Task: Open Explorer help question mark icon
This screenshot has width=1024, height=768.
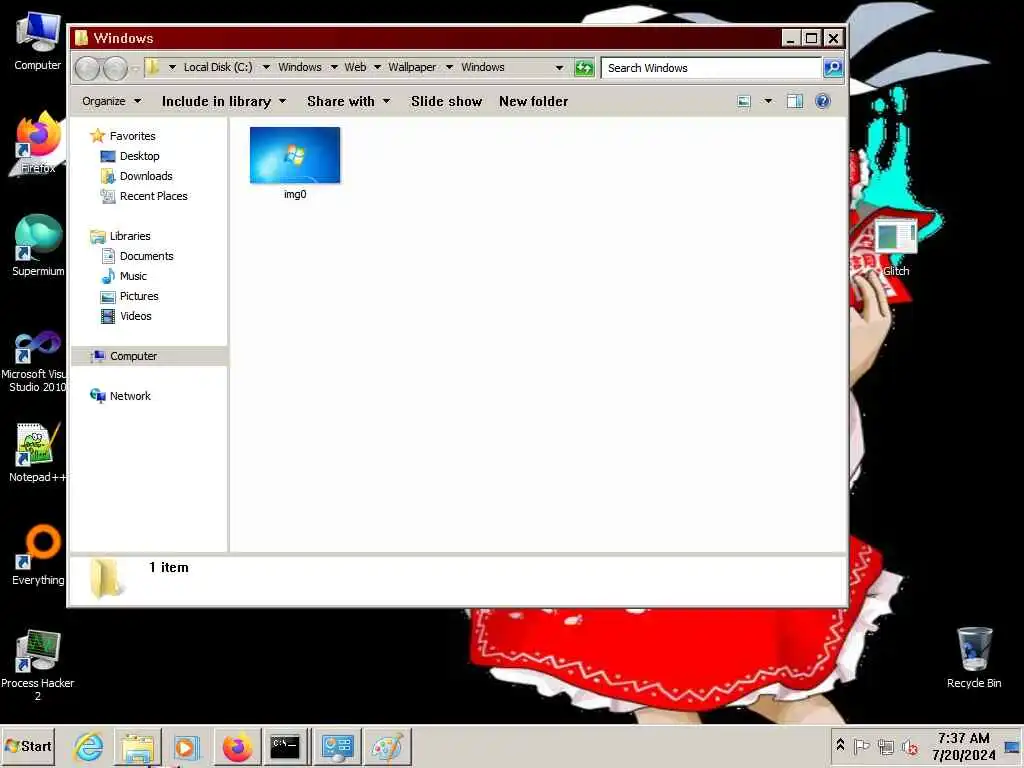Action: coord(823,101)
